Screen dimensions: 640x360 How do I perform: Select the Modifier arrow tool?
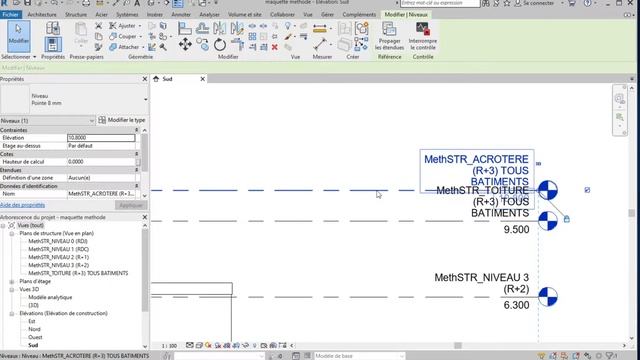pyautogui.click(x=18, y=37)
